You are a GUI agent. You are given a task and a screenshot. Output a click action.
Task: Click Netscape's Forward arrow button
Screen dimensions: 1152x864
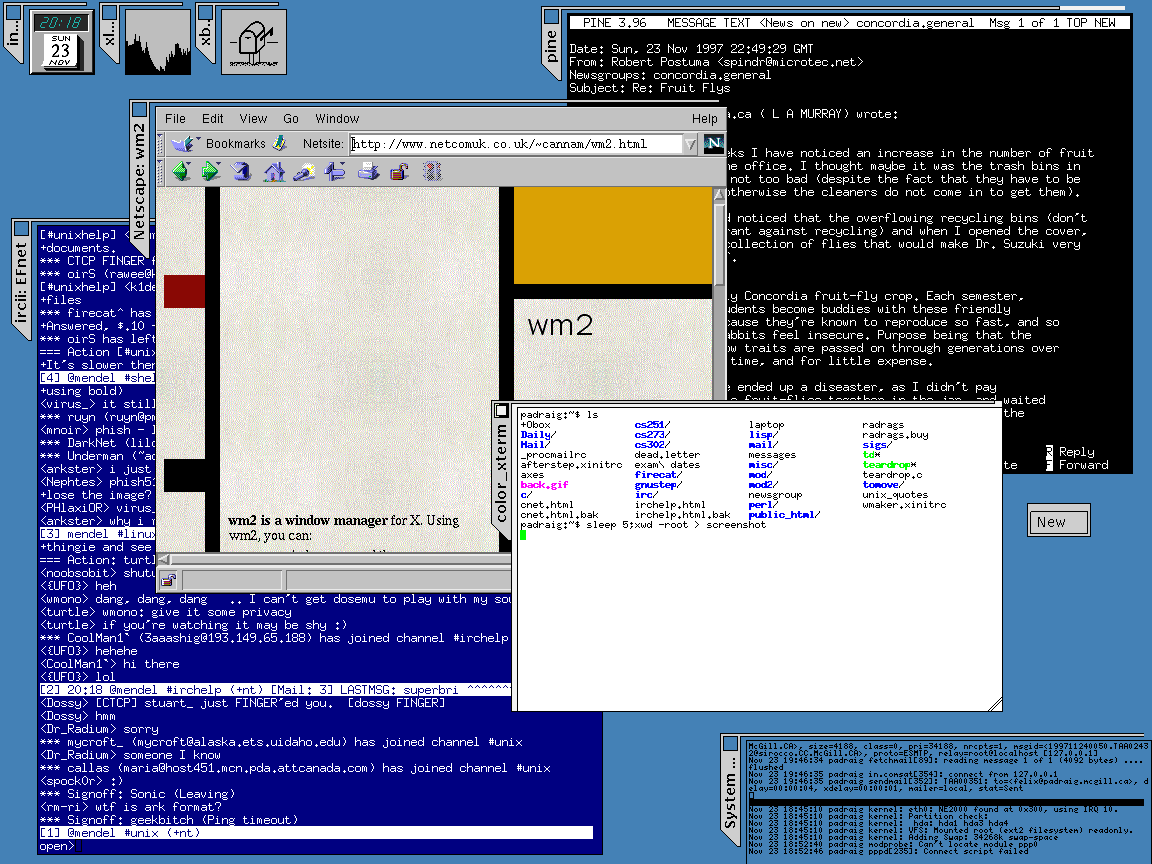(x=211, y=172)
